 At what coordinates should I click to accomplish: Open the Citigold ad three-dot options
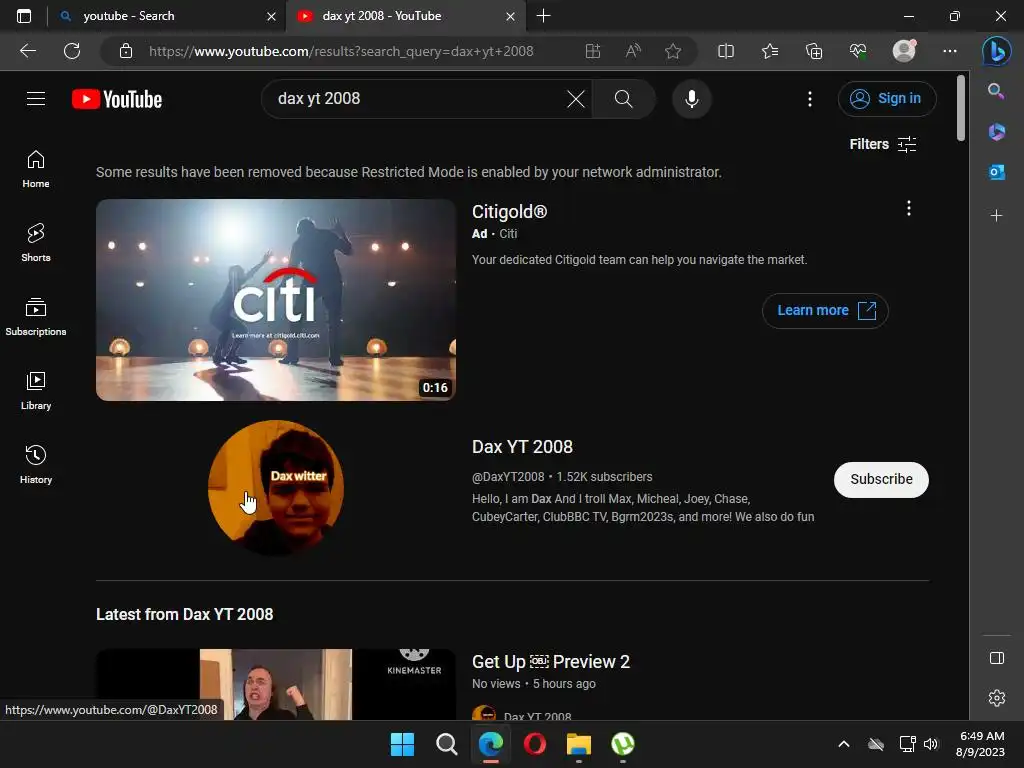coord(908,208)
